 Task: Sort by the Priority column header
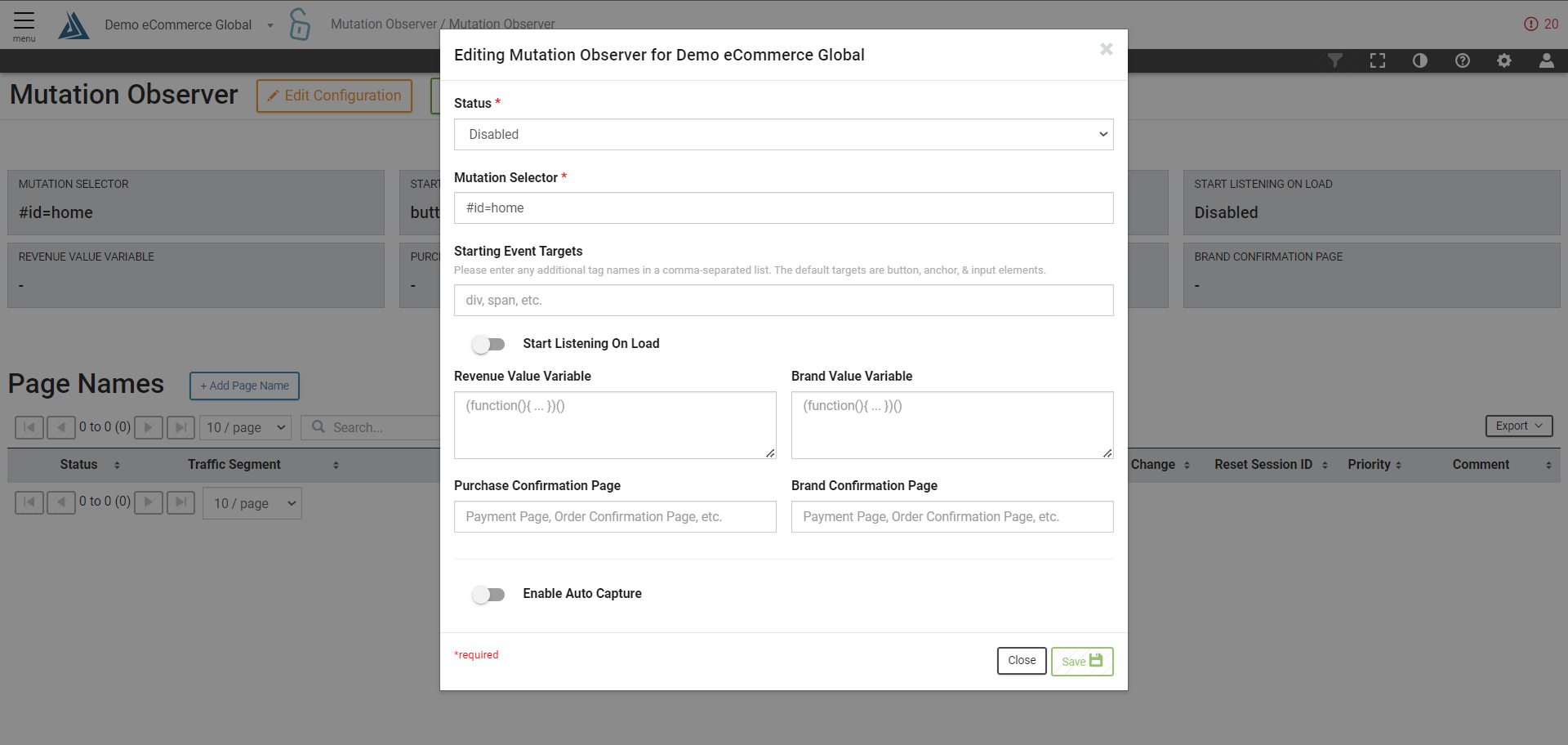pos(1374,465)
